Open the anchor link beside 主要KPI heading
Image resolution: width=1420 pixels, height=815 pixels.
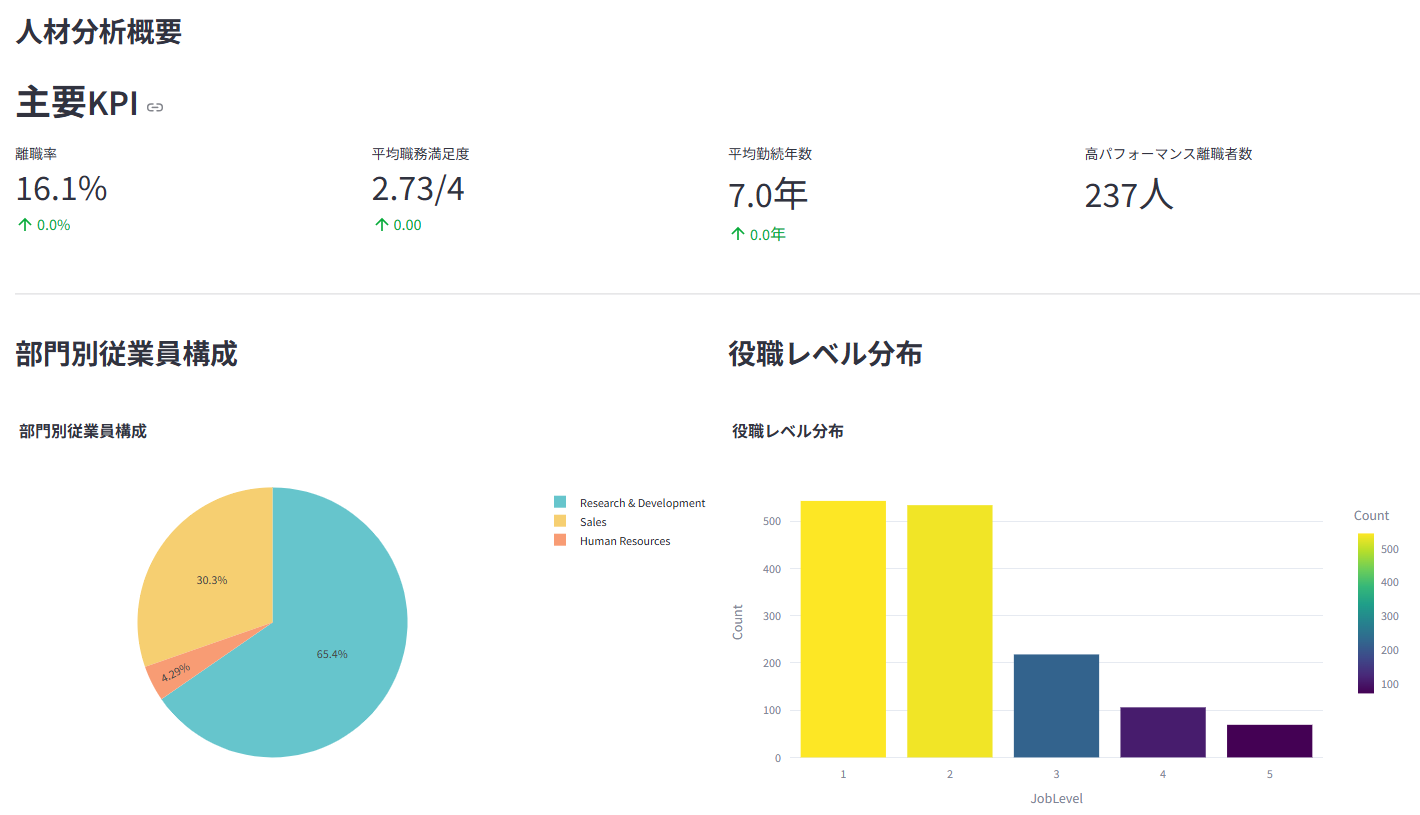[155, 106]
